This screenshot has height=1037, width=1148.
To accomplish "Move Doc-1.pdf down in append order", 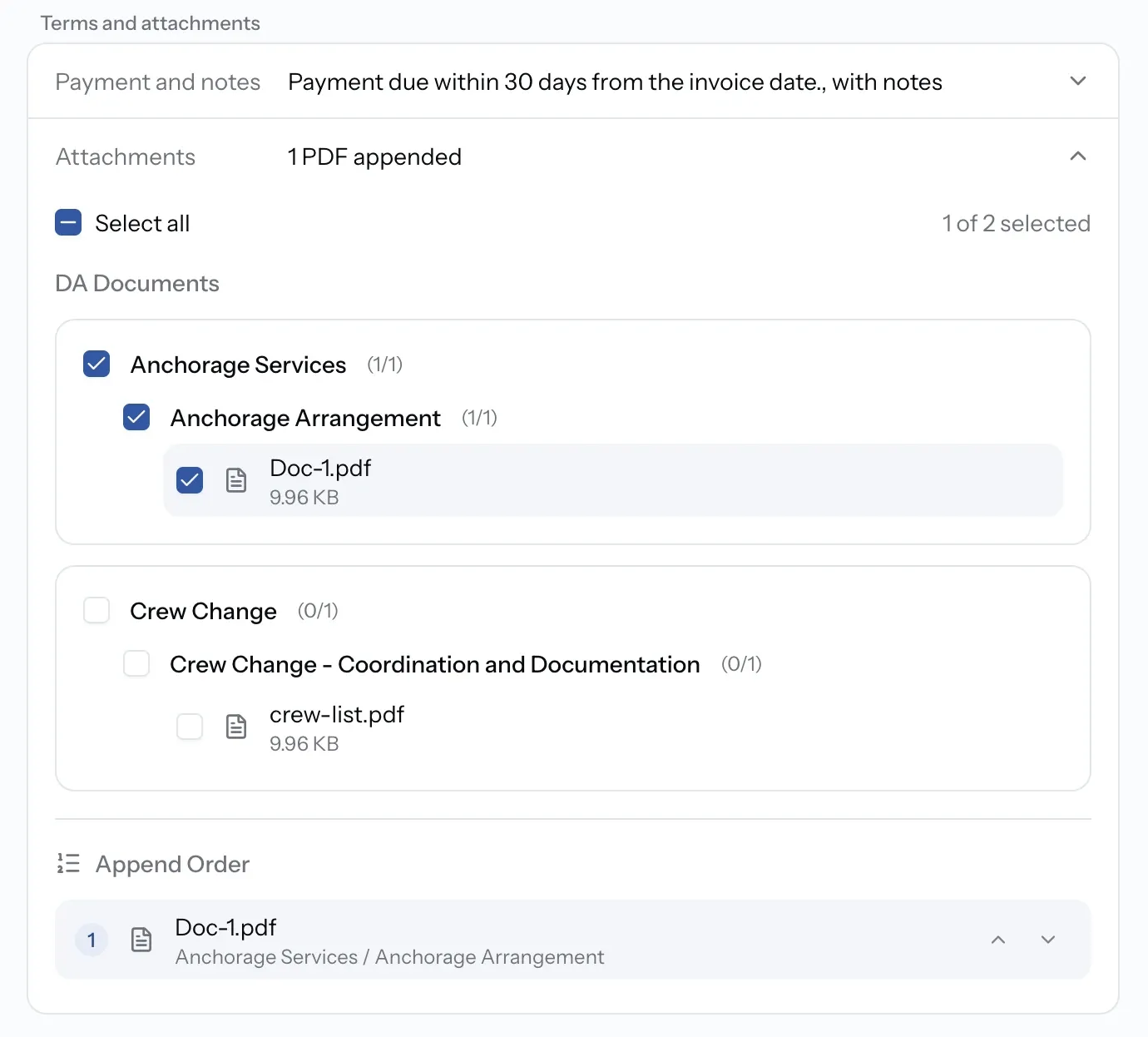I will coord(1048,940).
